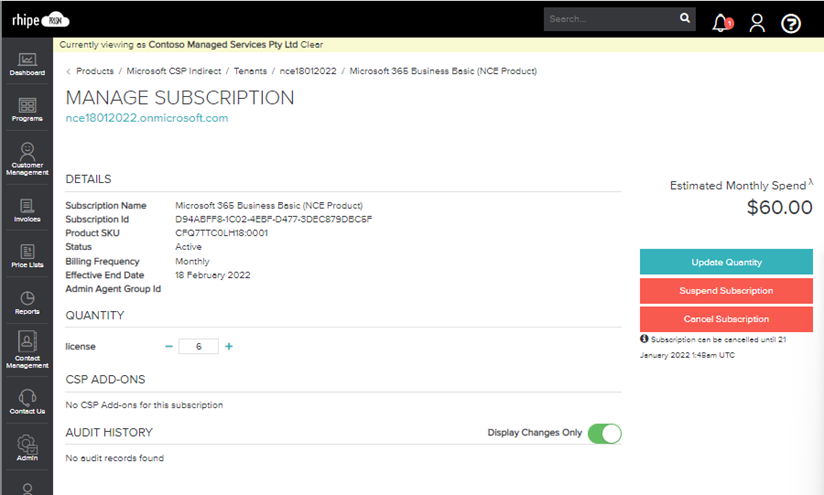Open the nce18012022.onmicrosoft.com link

pos(147,118)
